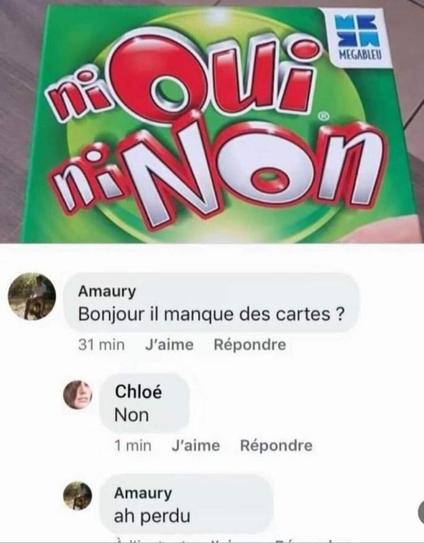
Task: Click the dark round icon at right edge
Action: click(x=421, y=513)
